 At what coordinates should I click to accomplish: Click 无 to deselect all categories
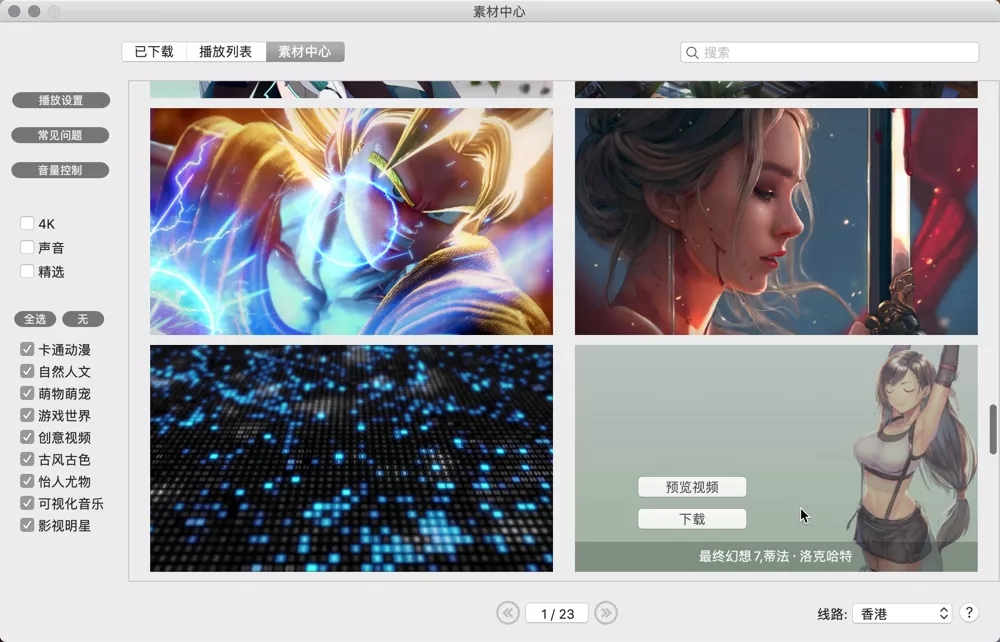(x=83, y=319)
